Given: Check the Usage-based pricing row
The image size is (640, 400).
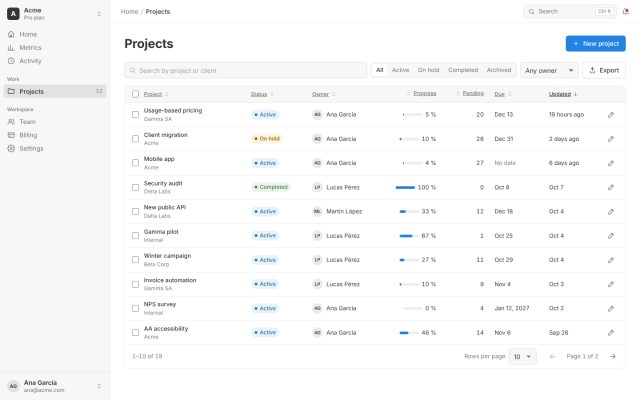Looking at the screenshot, I should pos(136,115).
